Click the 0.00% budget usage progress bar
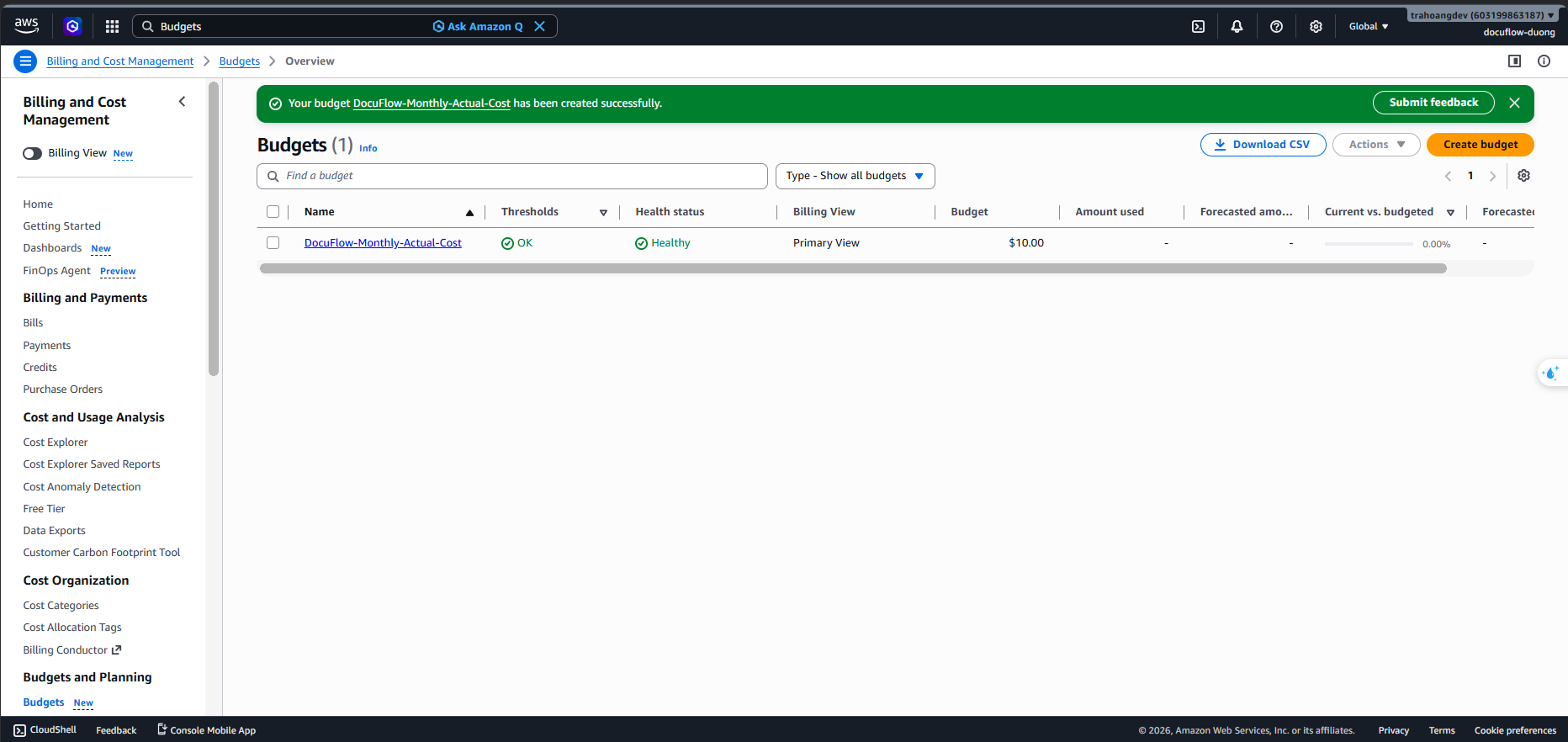Screen dimensions: 1568x742 pos(1369,244)
